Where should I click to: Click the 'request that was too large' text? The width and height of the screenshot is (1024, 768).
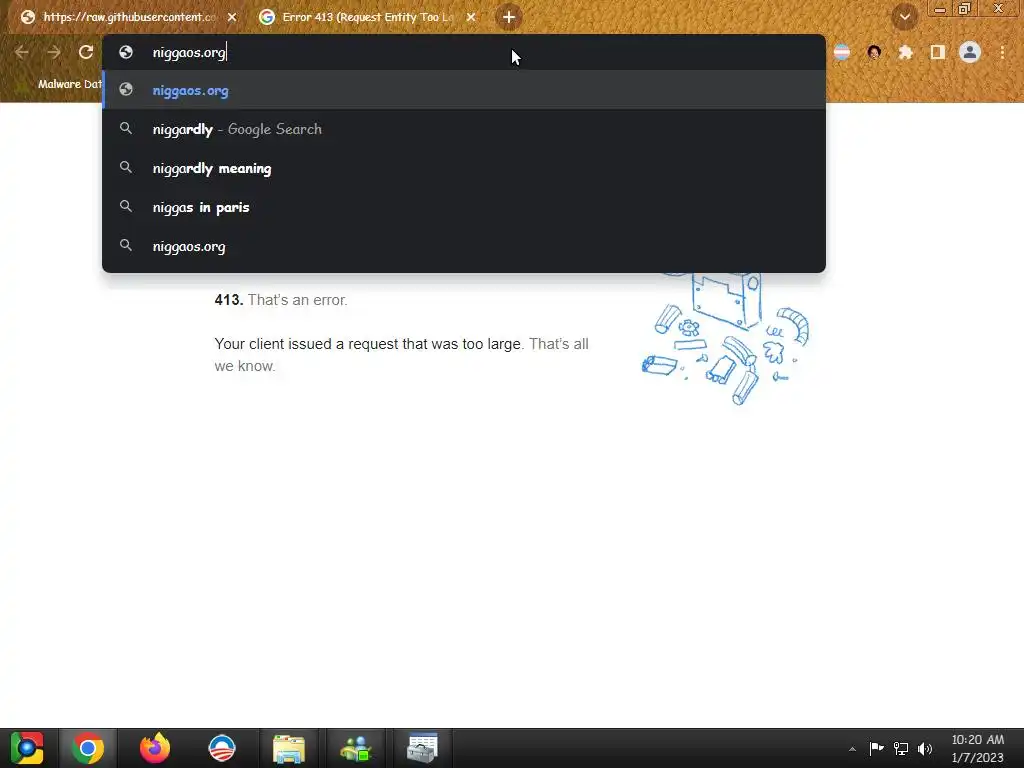[x=434, y=344]
